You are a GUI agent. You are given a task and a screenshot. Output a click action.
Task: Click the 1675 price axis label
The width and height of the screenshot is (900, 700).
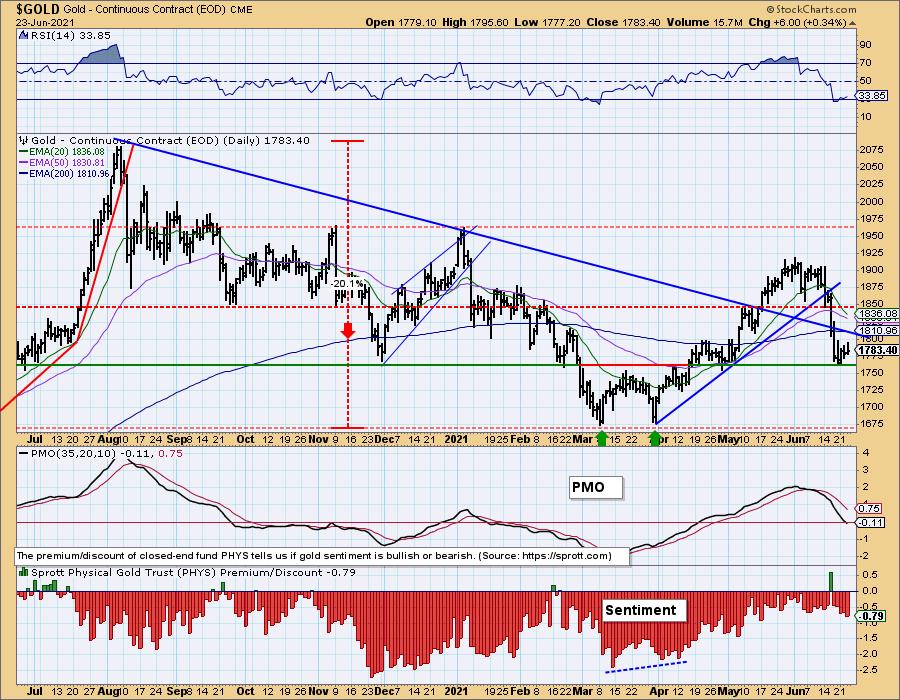click(871, 423)
